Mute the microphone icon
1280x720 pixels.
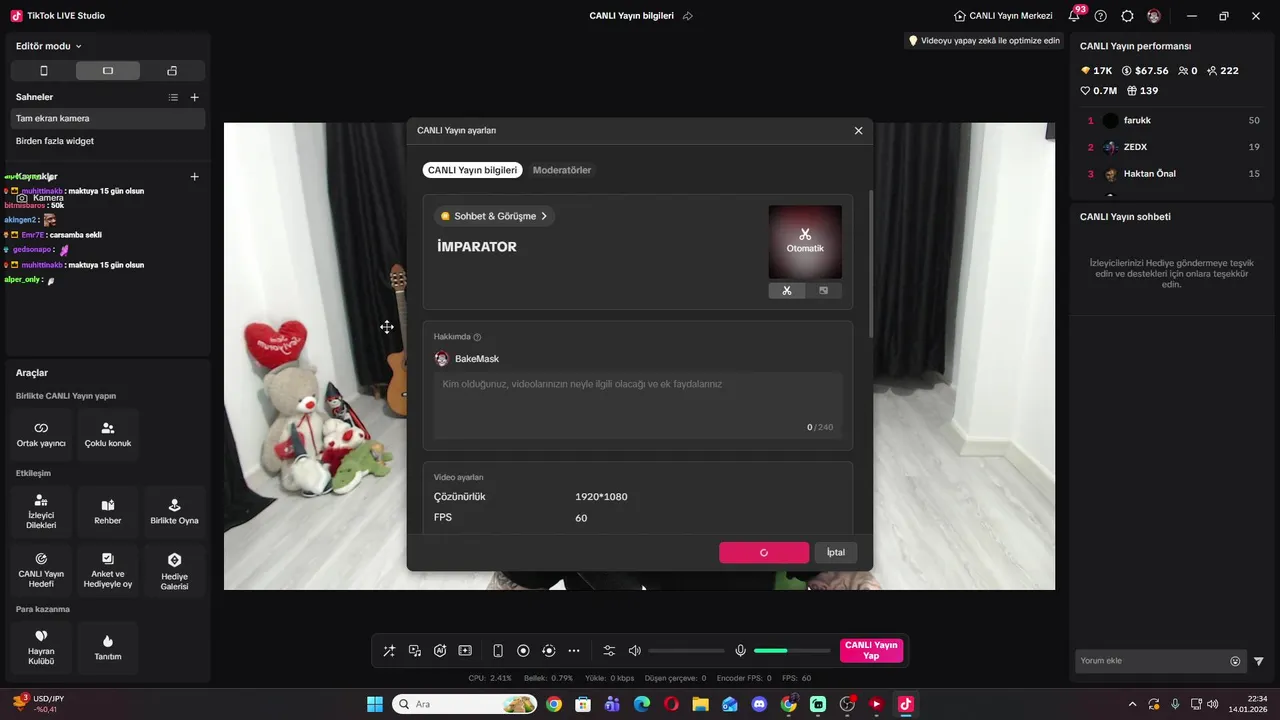click(x=740, y=651)
